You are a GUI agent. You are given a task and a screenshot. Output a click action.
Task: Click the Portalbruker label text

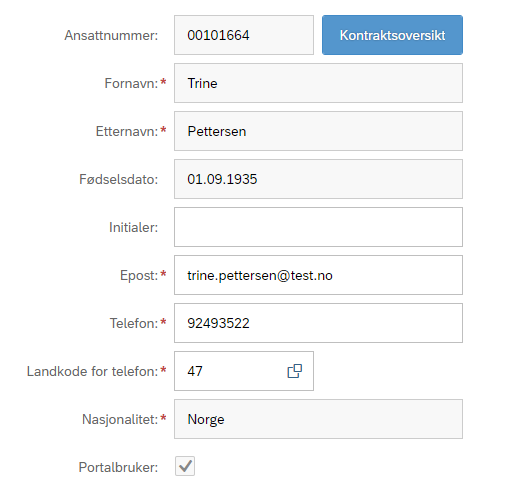point(118,467)
